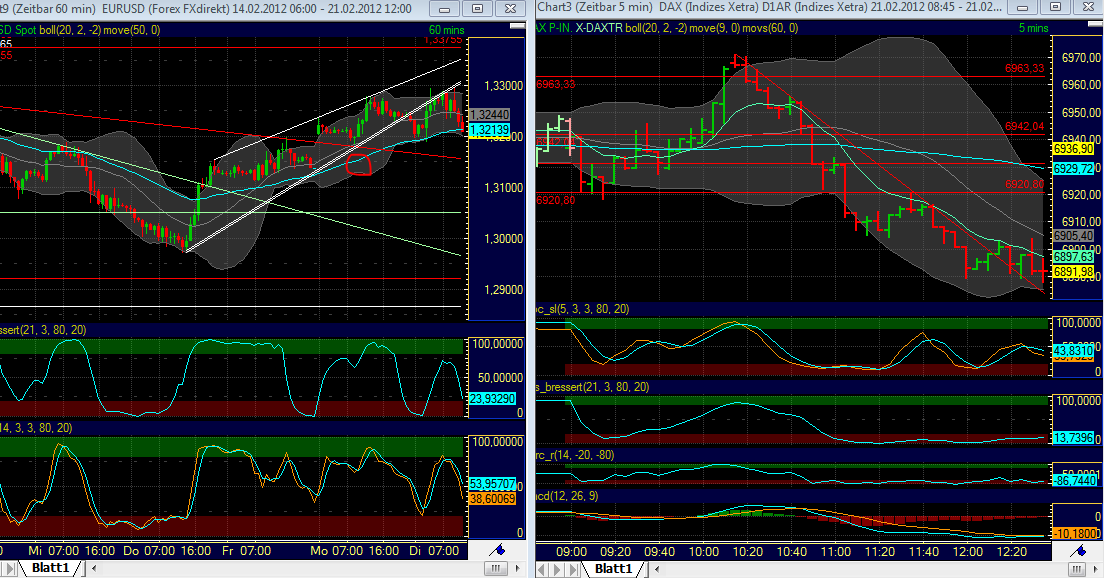Go to the last sheet in DAX window
The image size is (1104, 578).
574,569
